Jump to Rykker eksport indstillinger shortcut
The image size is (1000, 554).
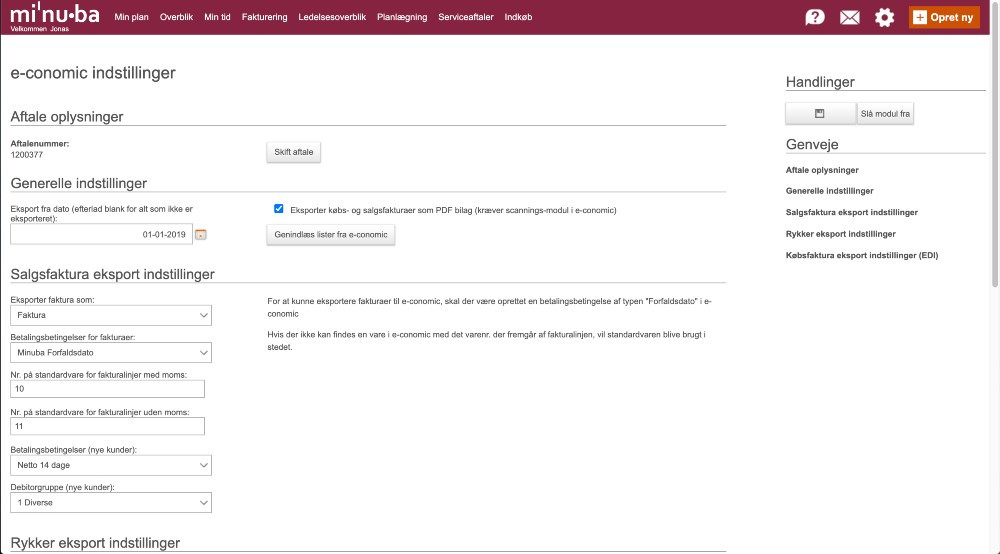point(840,234)
